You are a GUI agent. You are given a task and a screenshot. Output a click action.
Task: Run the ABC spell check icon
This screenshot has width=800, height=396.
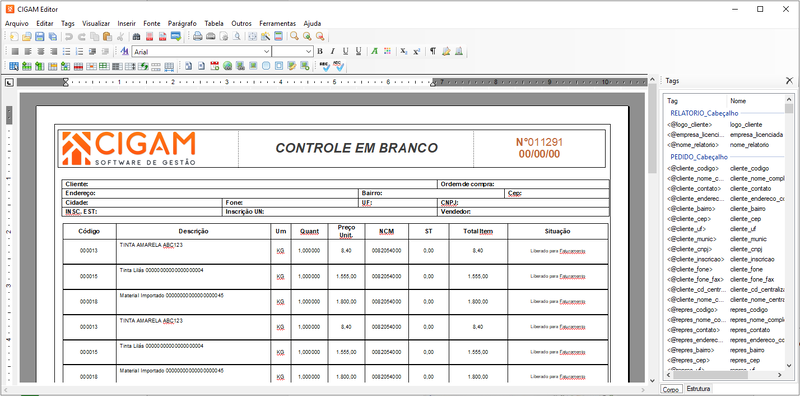click(x=325, y=66)
